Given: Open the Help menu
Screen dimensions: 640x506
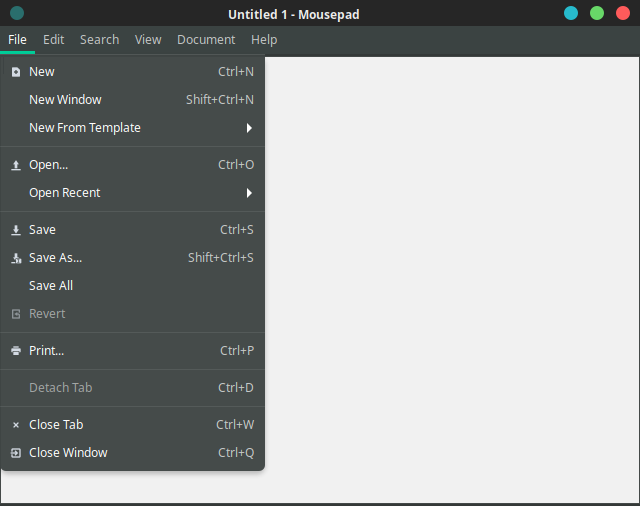Looking at the screenshot, I should point(264,40).
